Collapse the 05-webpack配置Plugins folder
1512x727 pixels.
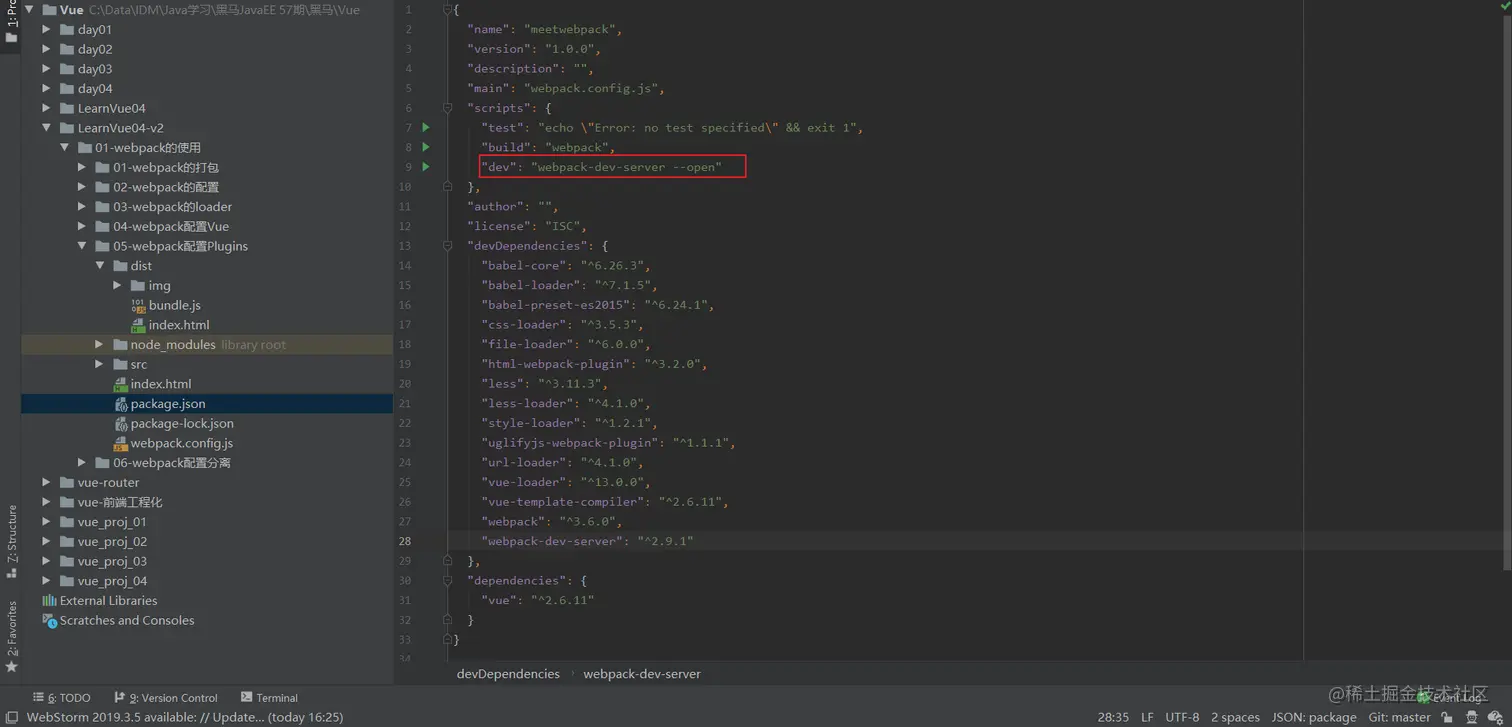point(82,246)
